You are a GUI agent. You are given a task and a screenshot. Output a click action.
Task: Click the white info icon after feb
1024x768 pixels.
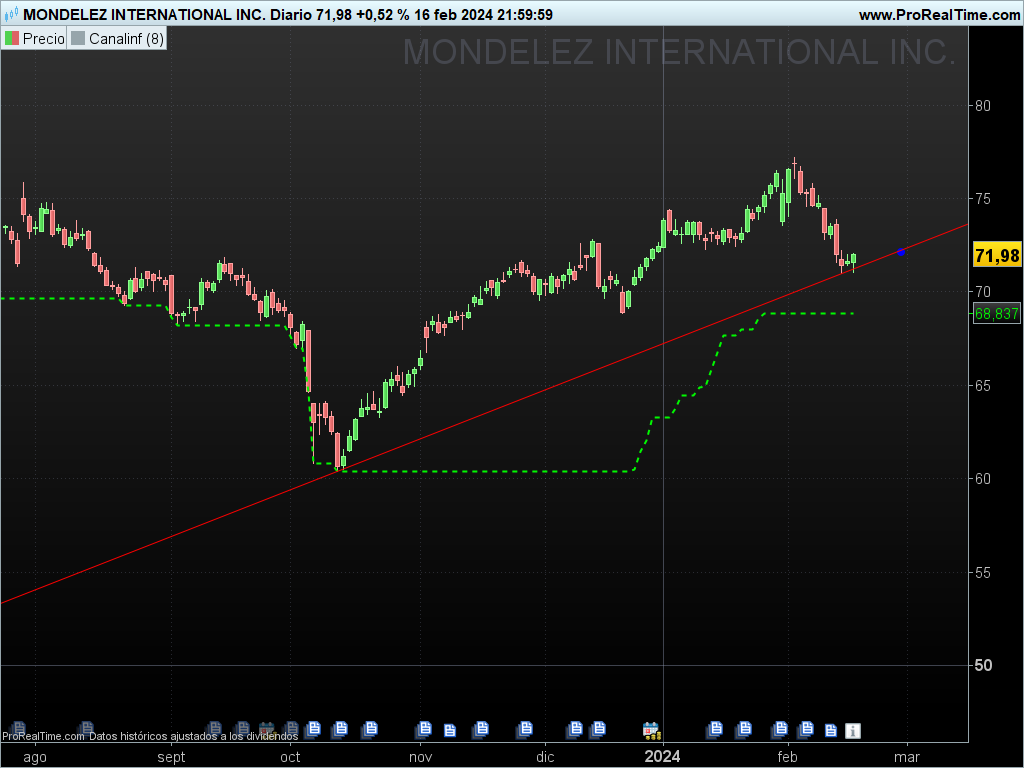click(852, 730)
